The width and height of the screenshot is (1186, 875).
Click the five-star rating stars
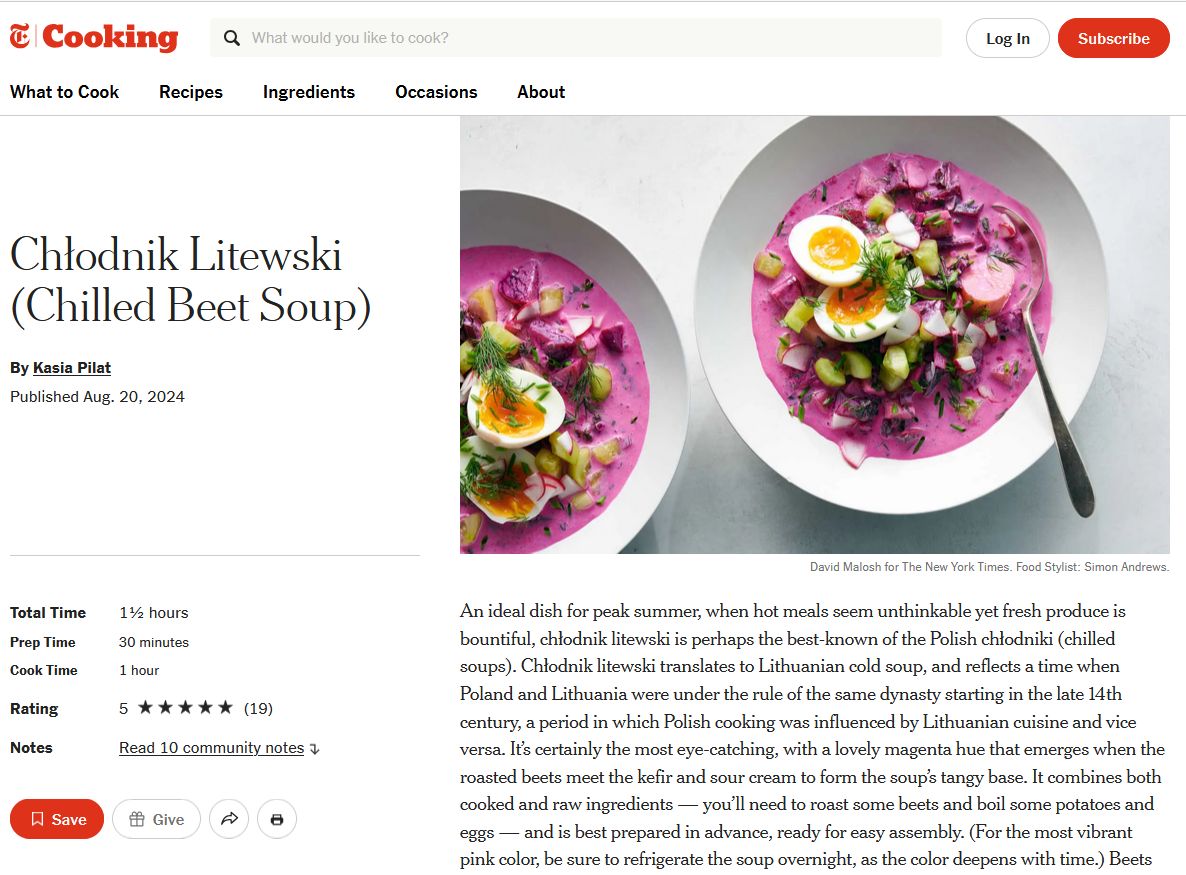click(185, 708)
